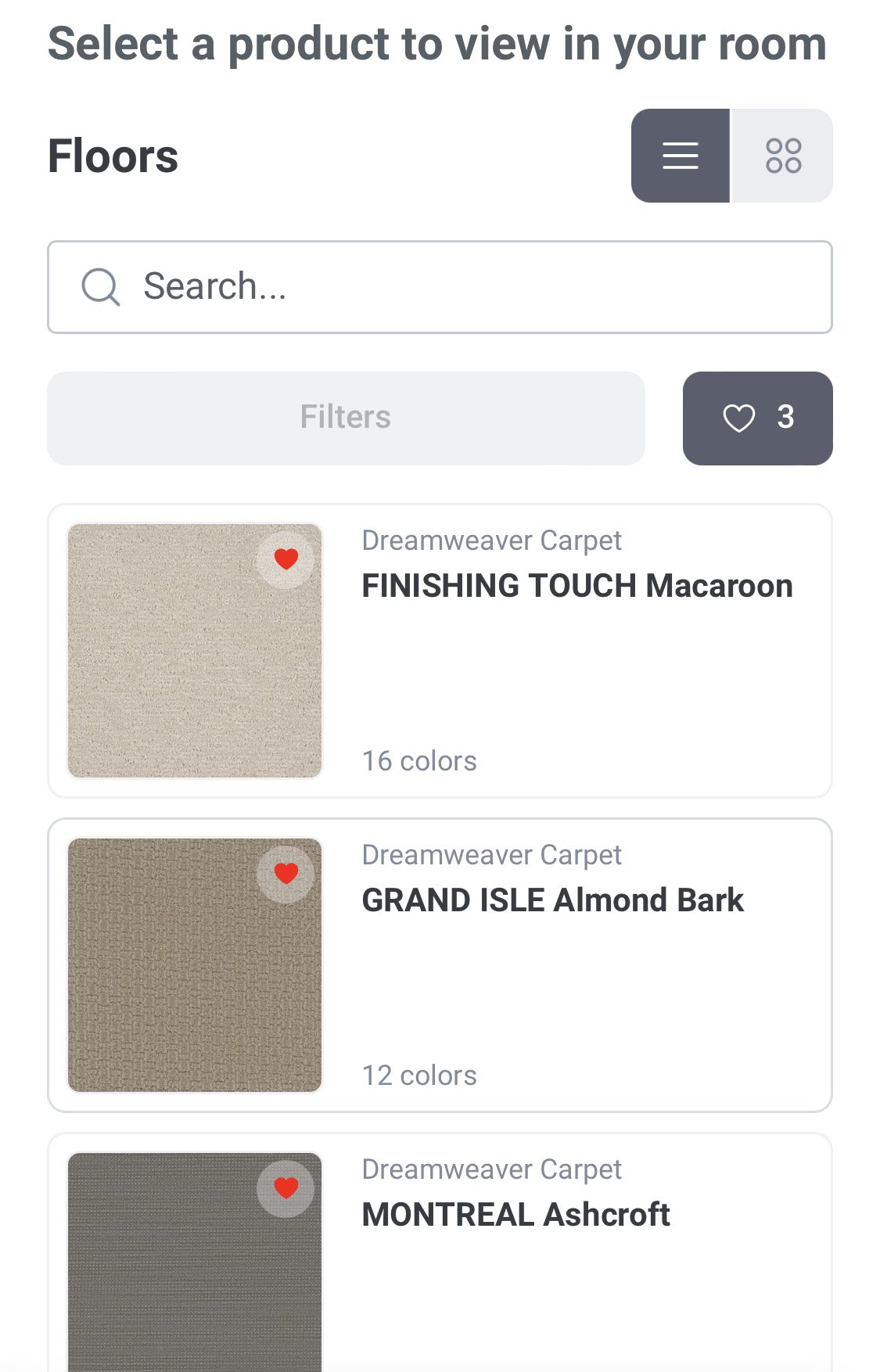Screen dimensions: 880x1372
Task: Click the heart icon inside favorites button
Action: click(x=738, y=418)
